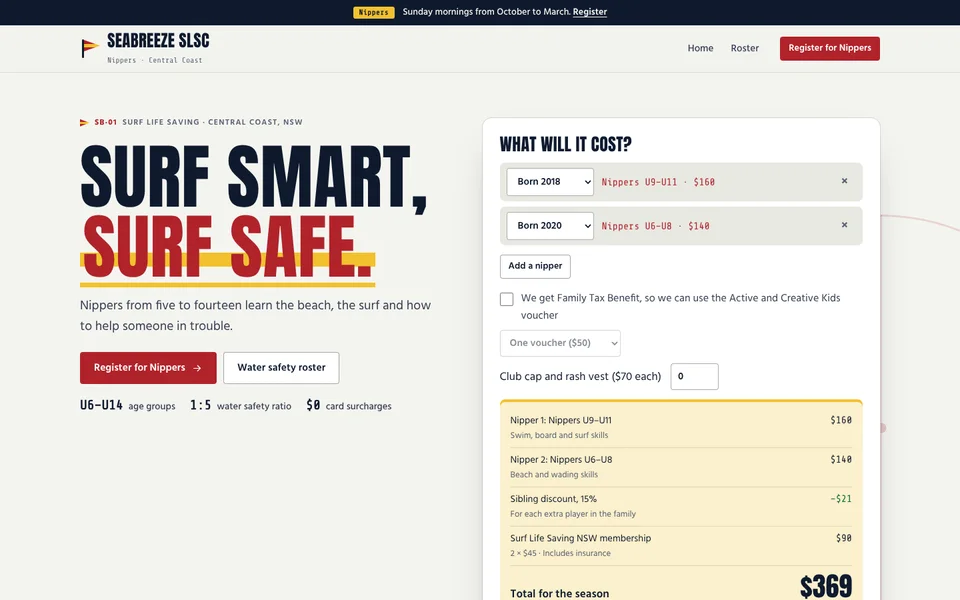Open the Born 2020 birth year dropdown
The image size is (960, 600).
pos(550,226)
